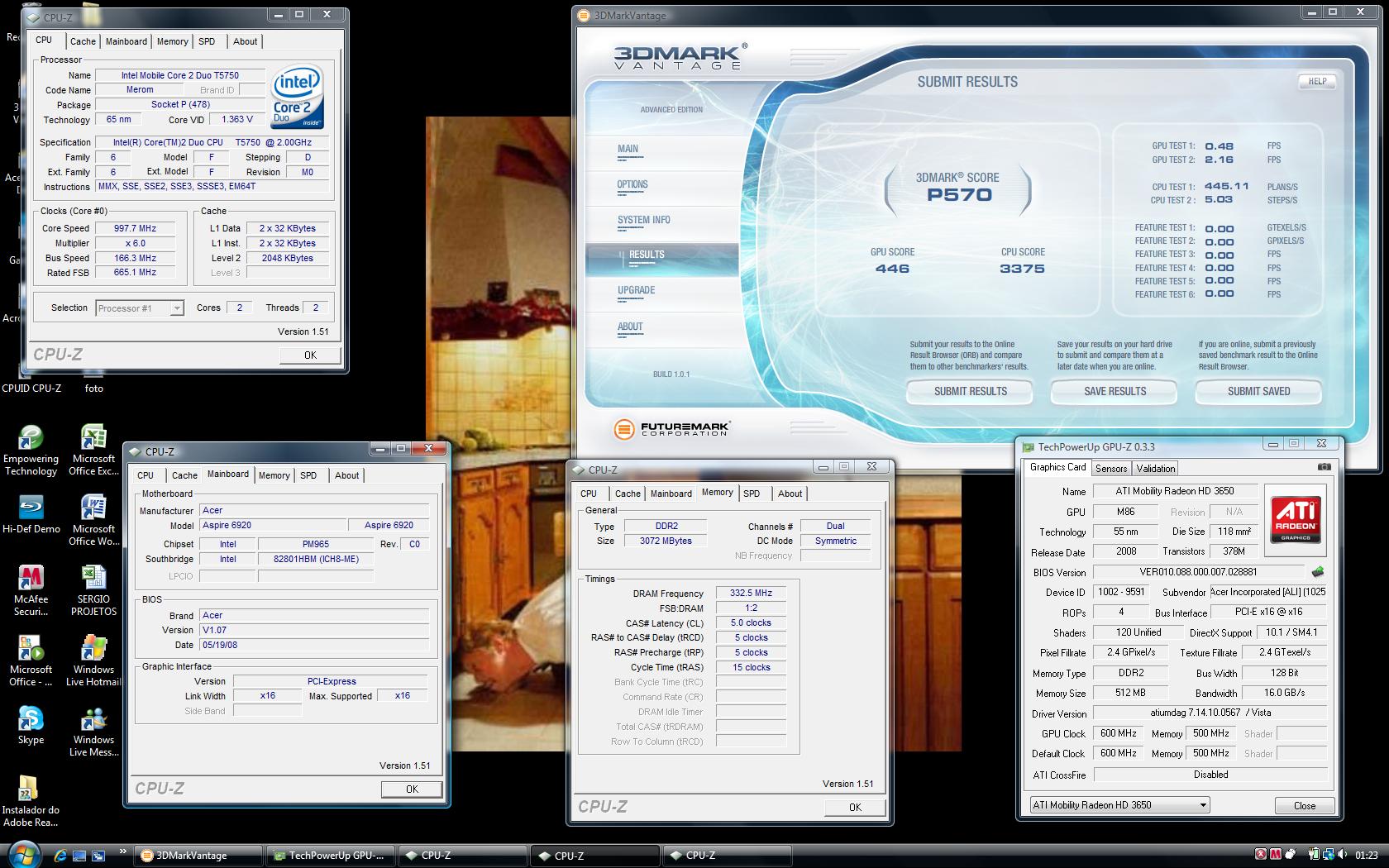Open ATI Mobility Radeon HD 3650 dropdown
Viewport: 1389px width, 868px height.
click(x=1119, y=804)
